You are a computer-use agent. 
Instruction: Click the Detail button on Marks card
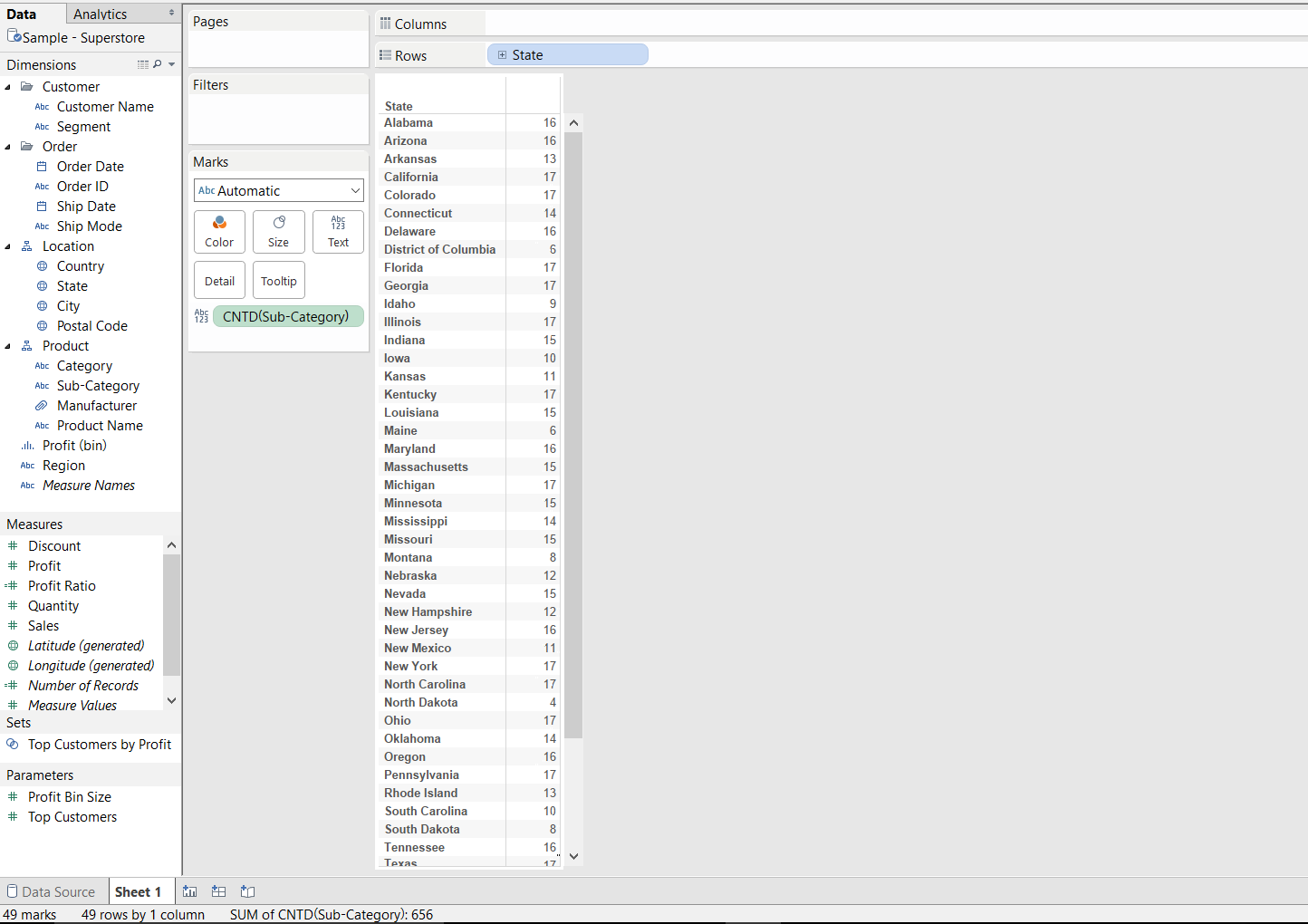tap(219, 281)
